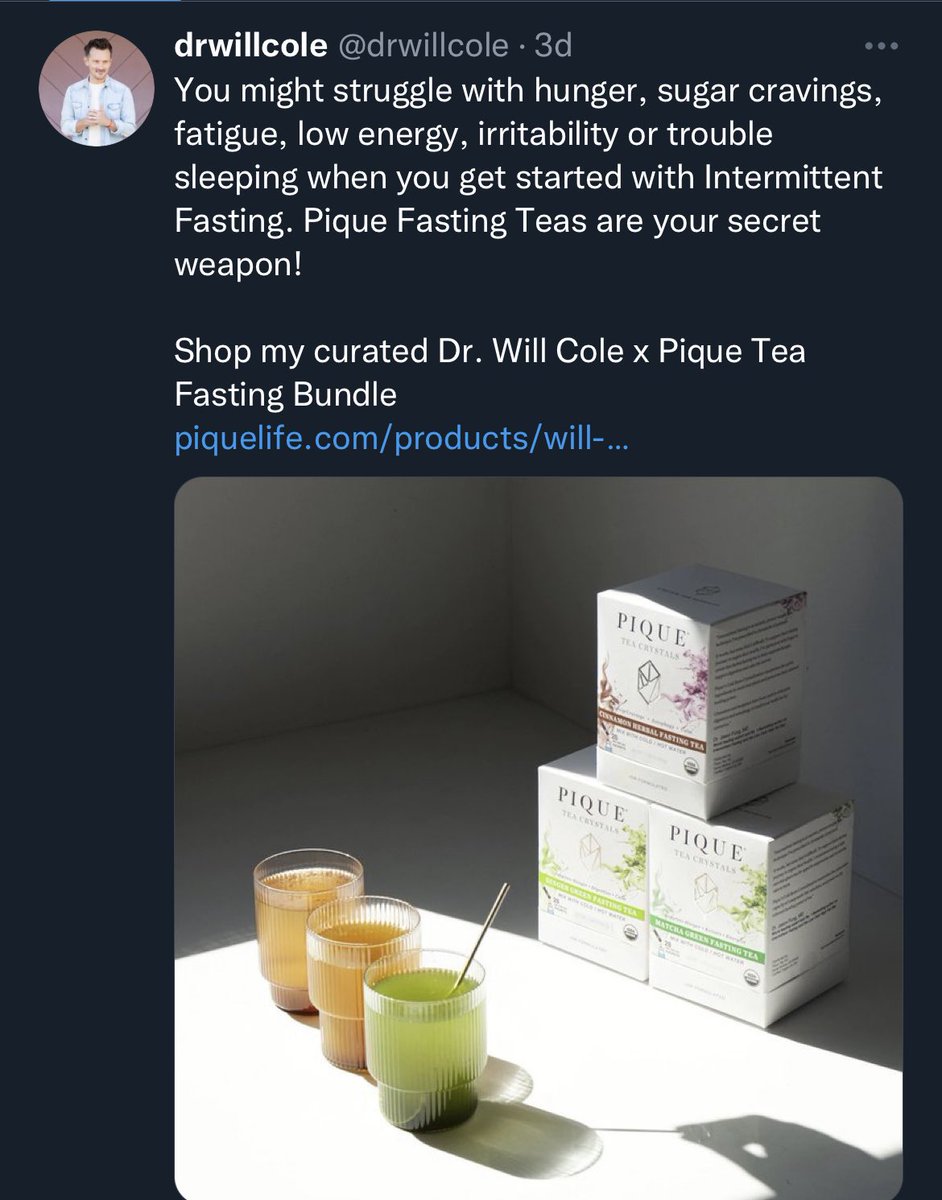Open the tweet via the 3d timestamp
The height and width of the screenshot is (1200, 942).
click(x=553, y=46)
